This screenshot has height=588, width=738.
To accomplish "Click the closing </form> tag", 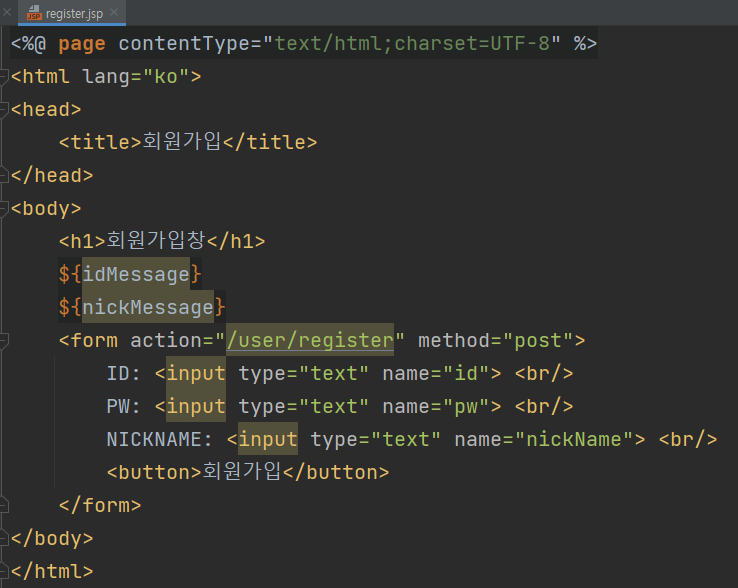I will tap(100, 505).
